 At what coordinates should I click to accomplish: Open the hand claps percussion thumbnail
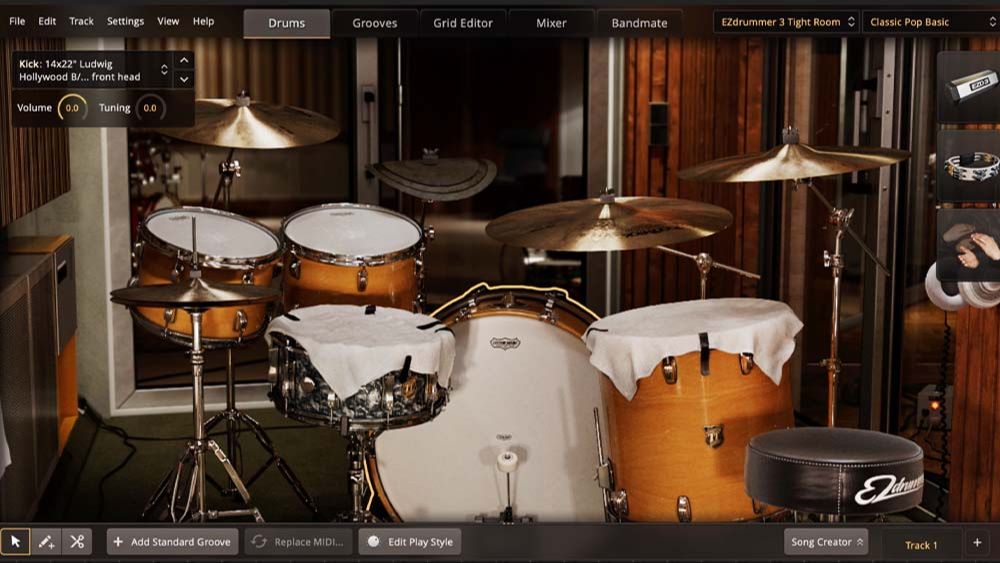tap(969, 245)
